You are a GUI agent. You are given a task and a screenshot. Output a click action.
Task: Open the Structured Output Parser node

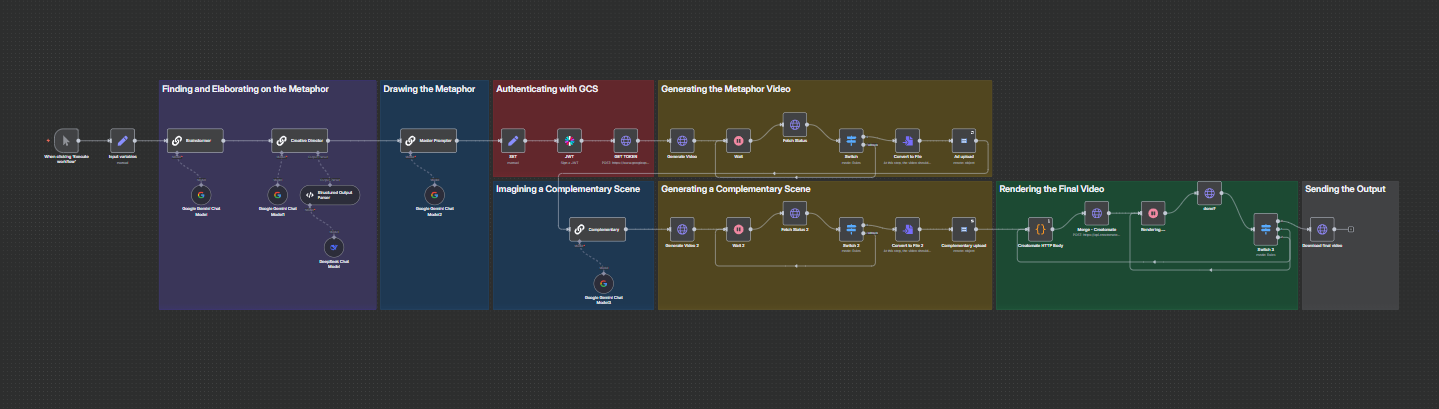coord(330,195)
